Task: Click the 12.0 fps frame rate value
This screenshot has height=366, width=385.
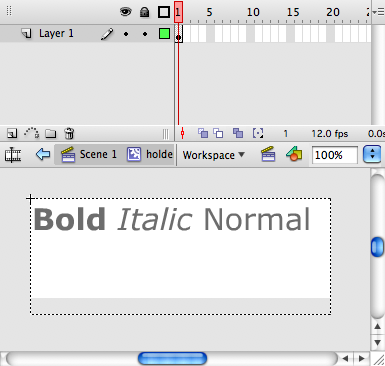Action: [330, 134]
